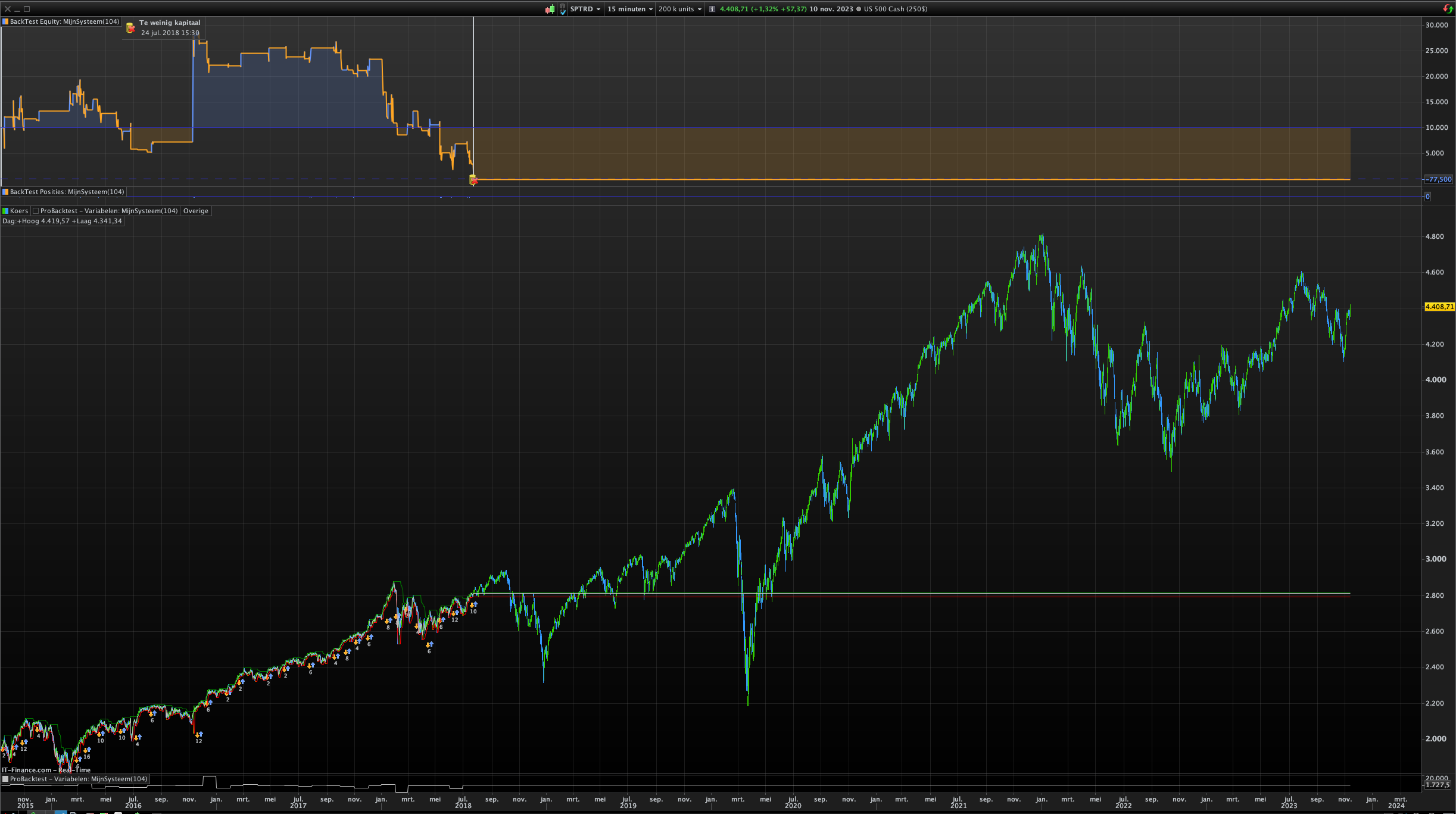Click the trade arrow marker labeled 16
Screen dimensions: 1456x814
point(87,750)
